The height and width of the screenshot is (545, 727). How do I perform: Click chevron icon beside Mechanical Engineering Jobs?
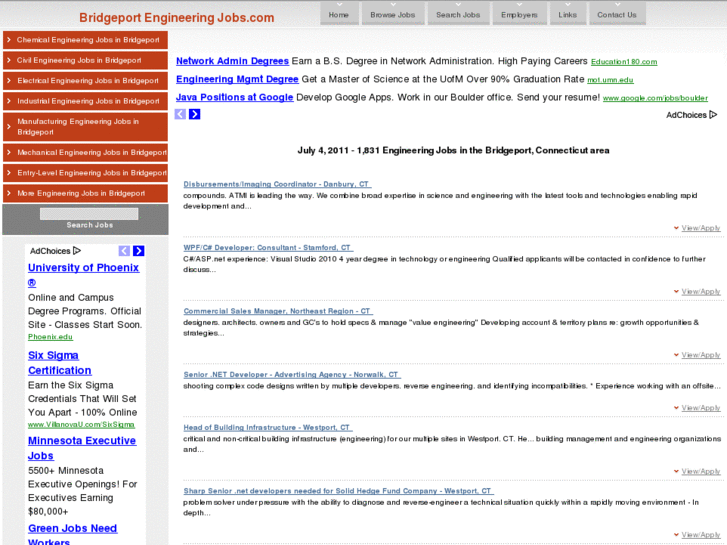(9, 153)
